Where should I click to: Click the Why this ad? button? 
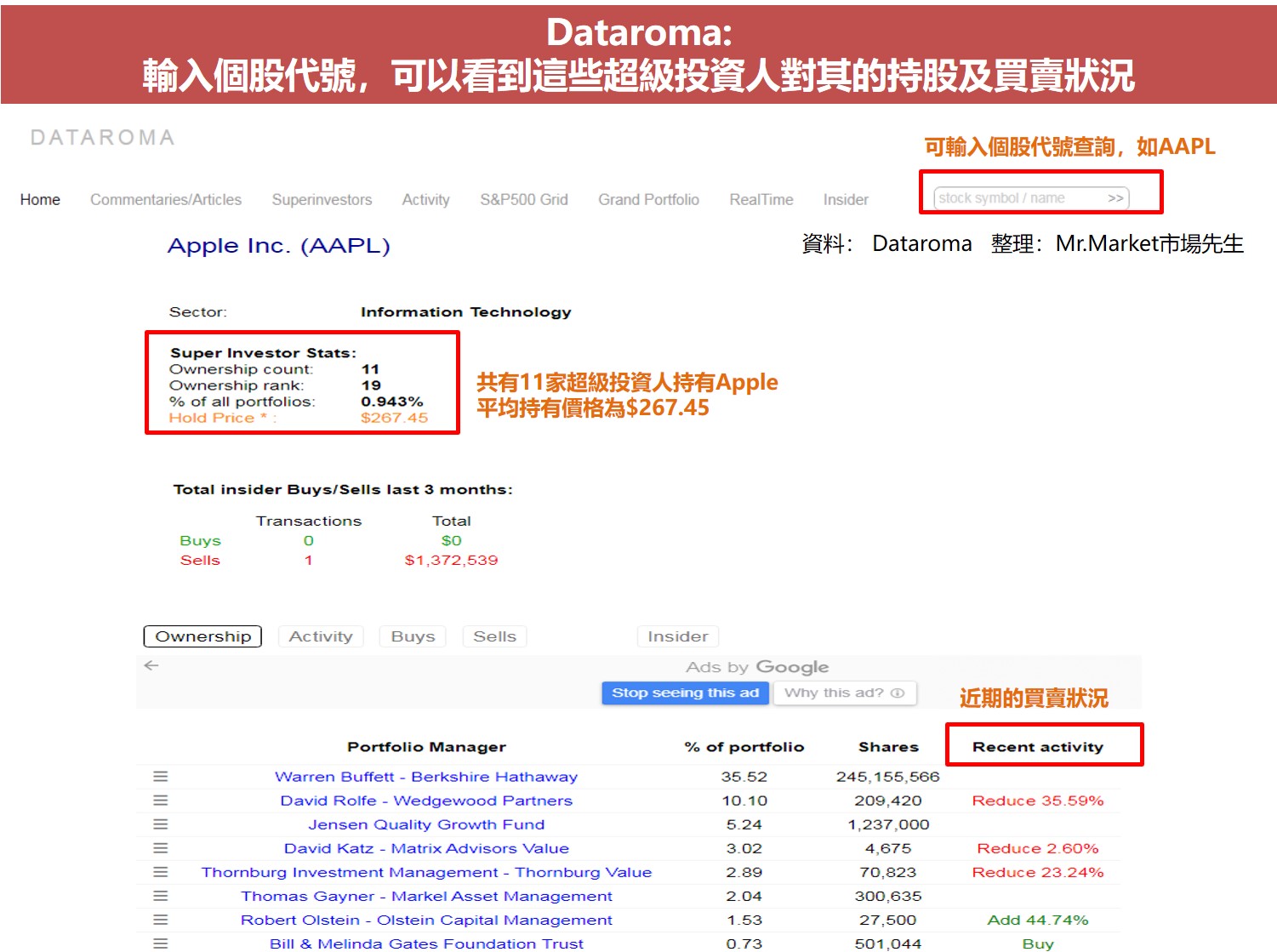[x=844, y=693]
